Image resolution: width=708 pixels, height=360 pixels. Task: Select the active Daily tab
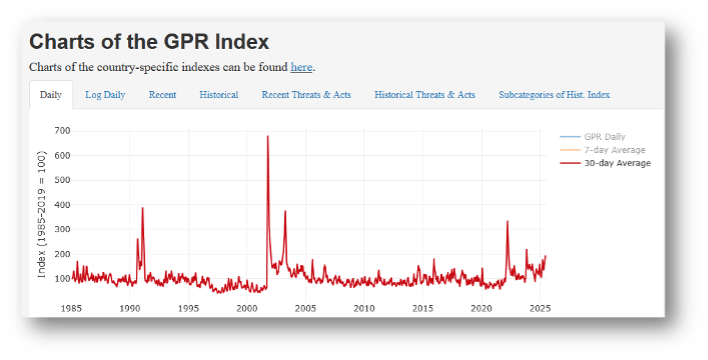pos(51,95)
